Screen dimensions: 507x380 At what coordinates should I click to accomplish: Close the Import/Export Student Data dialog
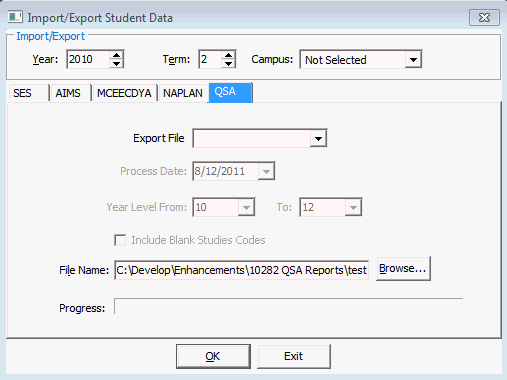click(484, 17)
